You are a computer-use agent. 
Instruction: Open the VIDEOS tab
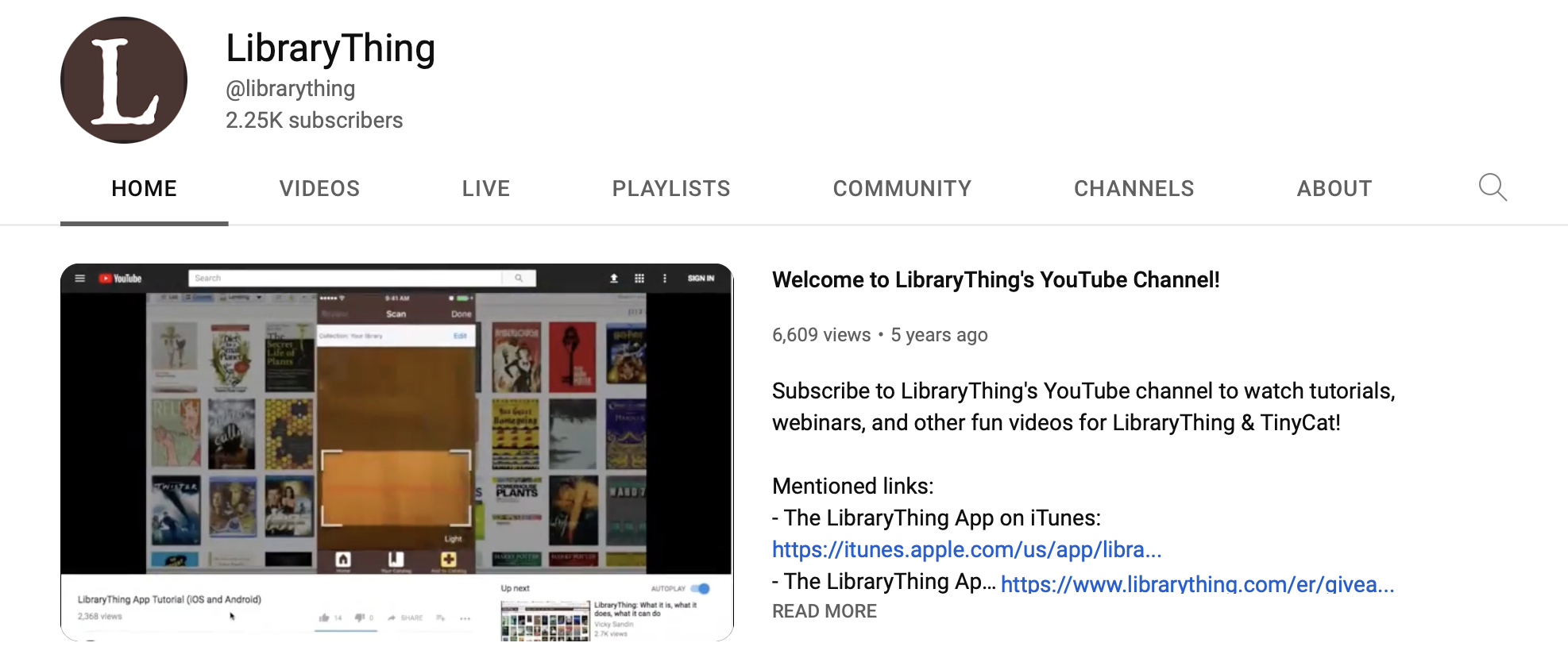click(x=319, y=189)
